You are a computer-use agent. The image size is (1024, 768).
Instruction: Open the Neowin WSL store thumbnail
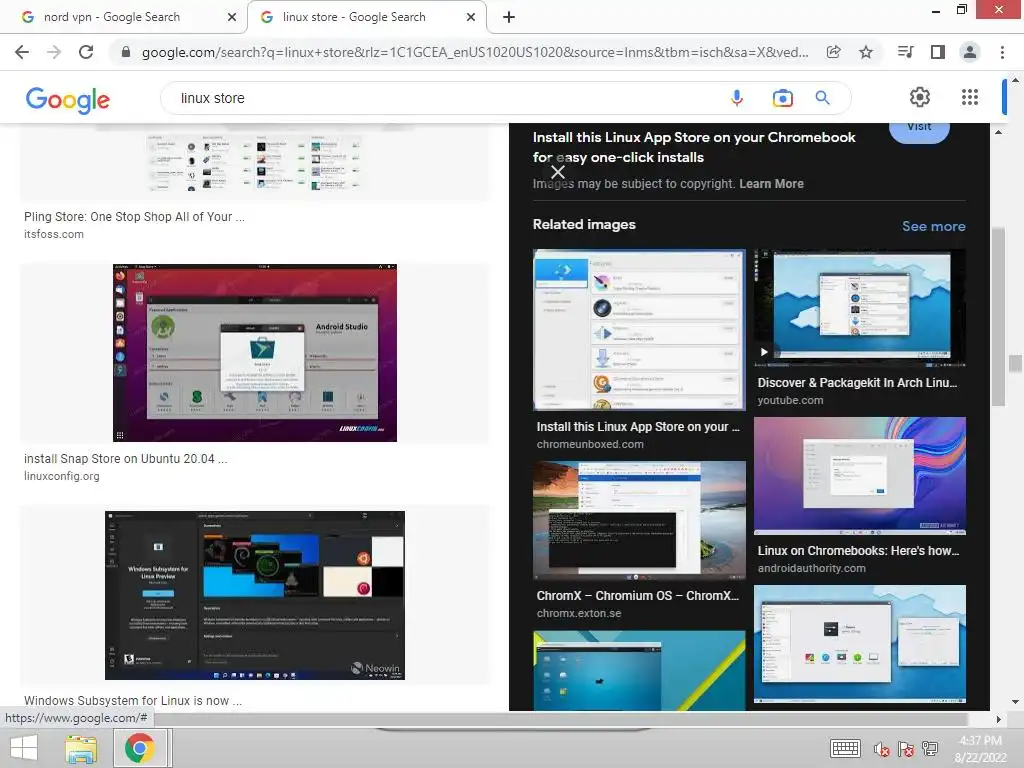coord(255,595)
